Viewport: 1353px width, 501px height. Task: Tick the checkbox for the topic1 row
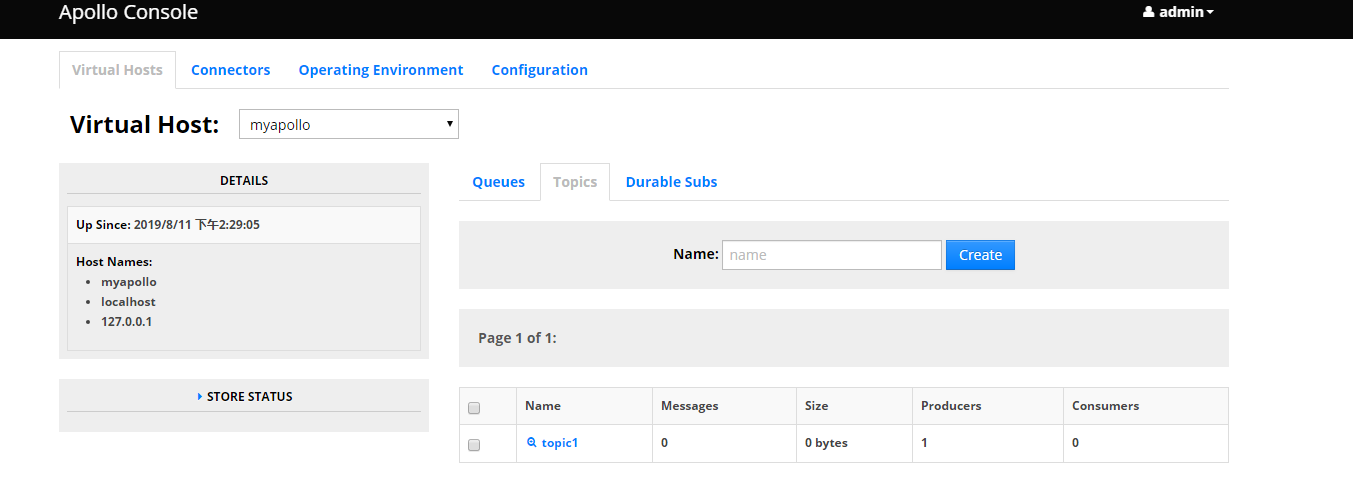pyautogui.click(x=474, y=445)
